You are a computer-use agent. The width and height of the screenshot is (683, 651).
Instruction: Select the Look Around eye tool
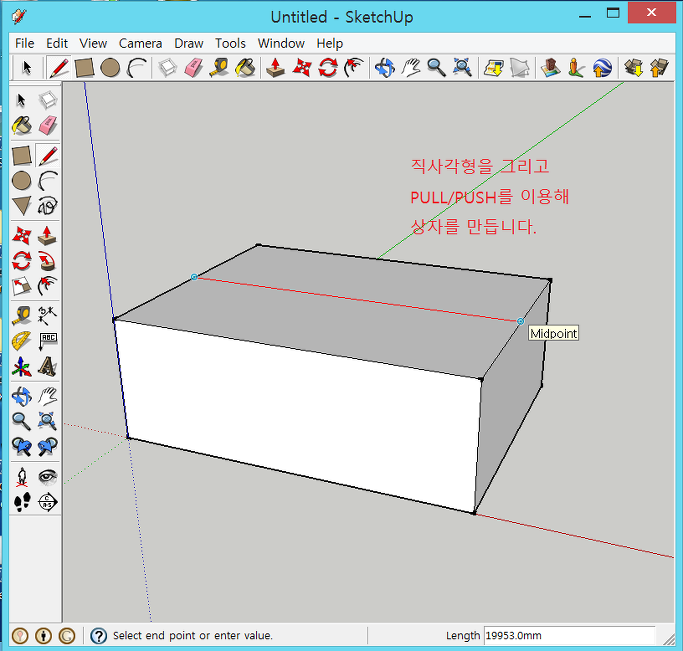tap(47, 477)
